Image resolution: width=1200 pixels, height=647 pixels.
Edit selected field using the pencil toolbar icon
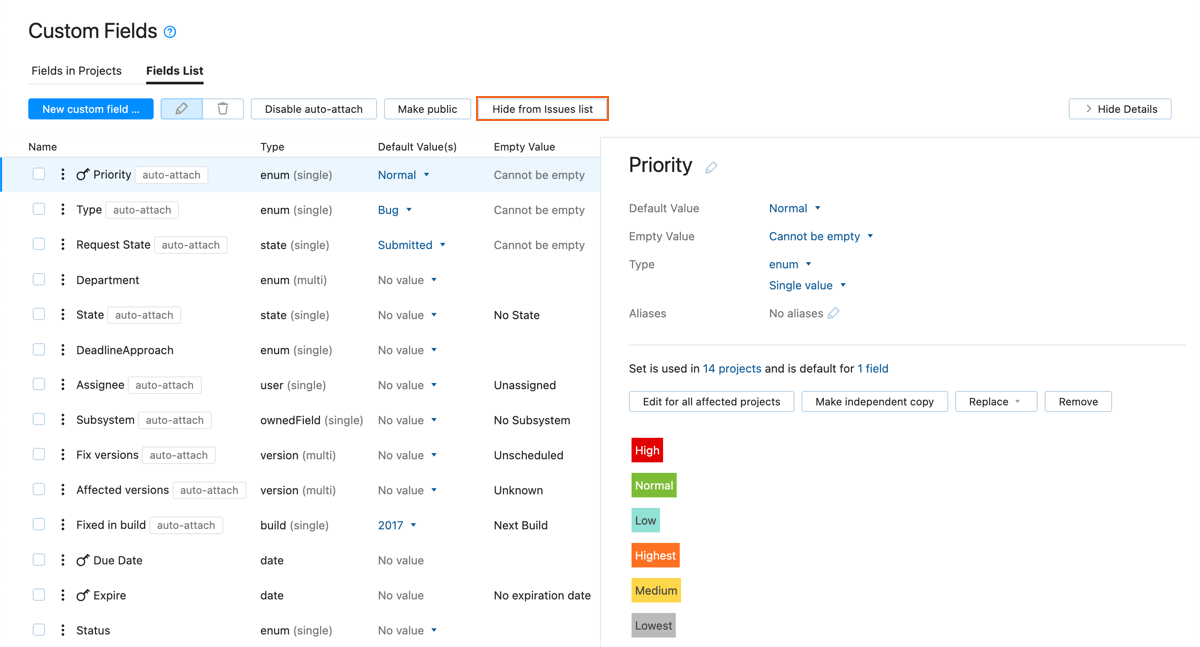(x=182, y=108)
